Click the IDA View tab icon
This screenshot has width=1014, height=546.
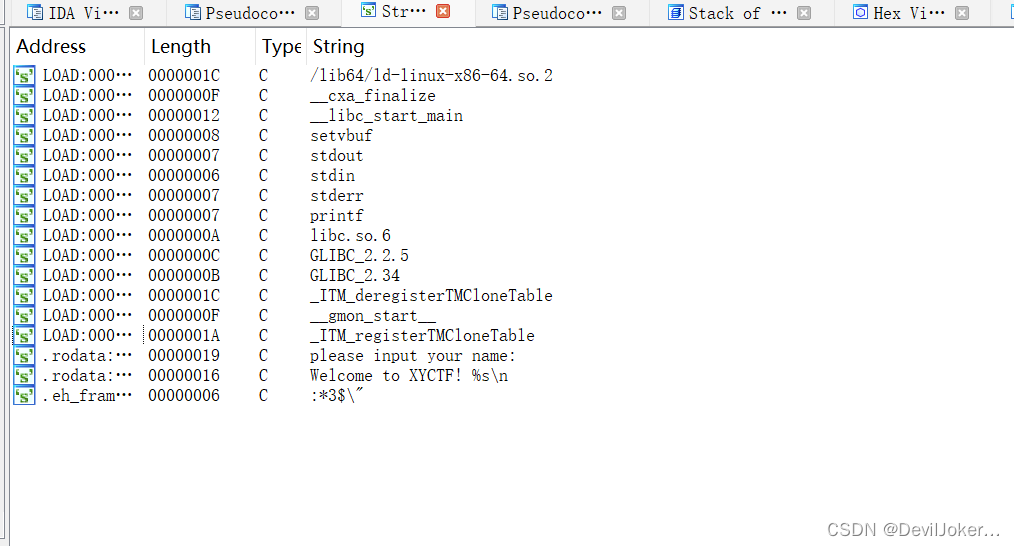point(36,13)
